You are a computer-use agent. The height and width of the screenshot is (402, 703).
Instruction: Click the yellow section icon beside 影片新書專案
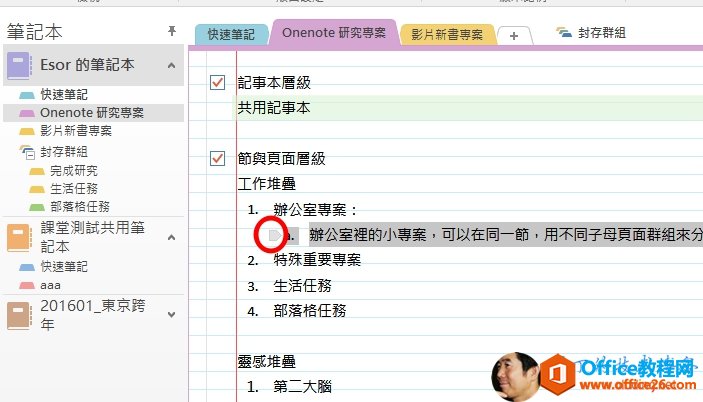(x=27, y=131)
